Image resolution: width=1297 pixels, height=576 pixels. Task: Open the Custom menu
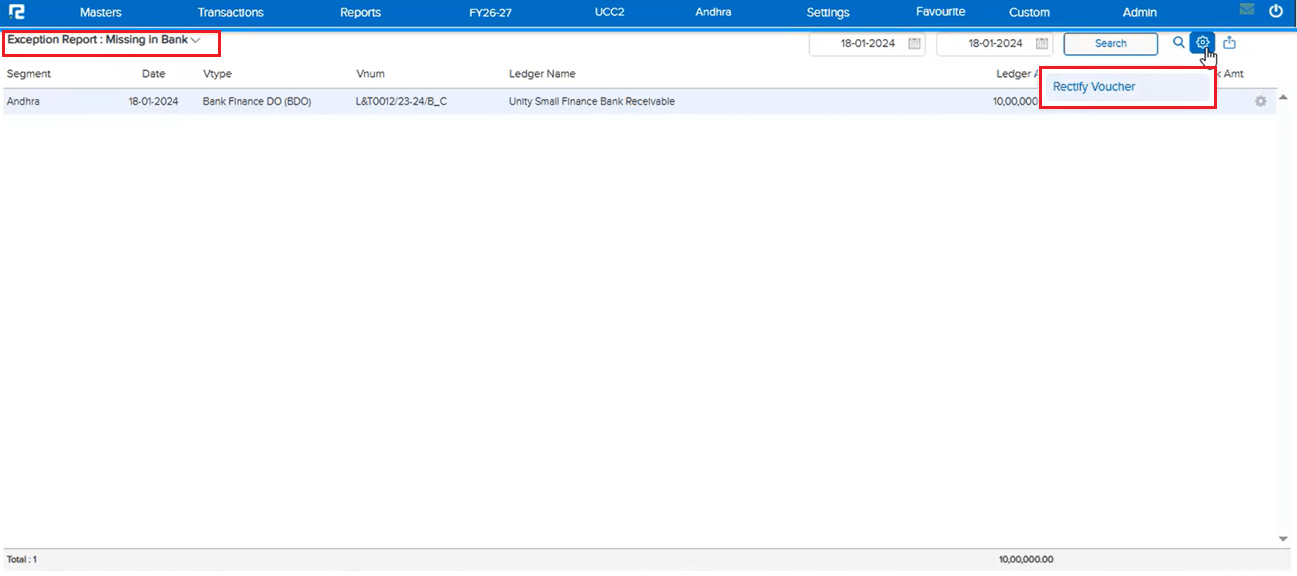[x=1029, y=13]
